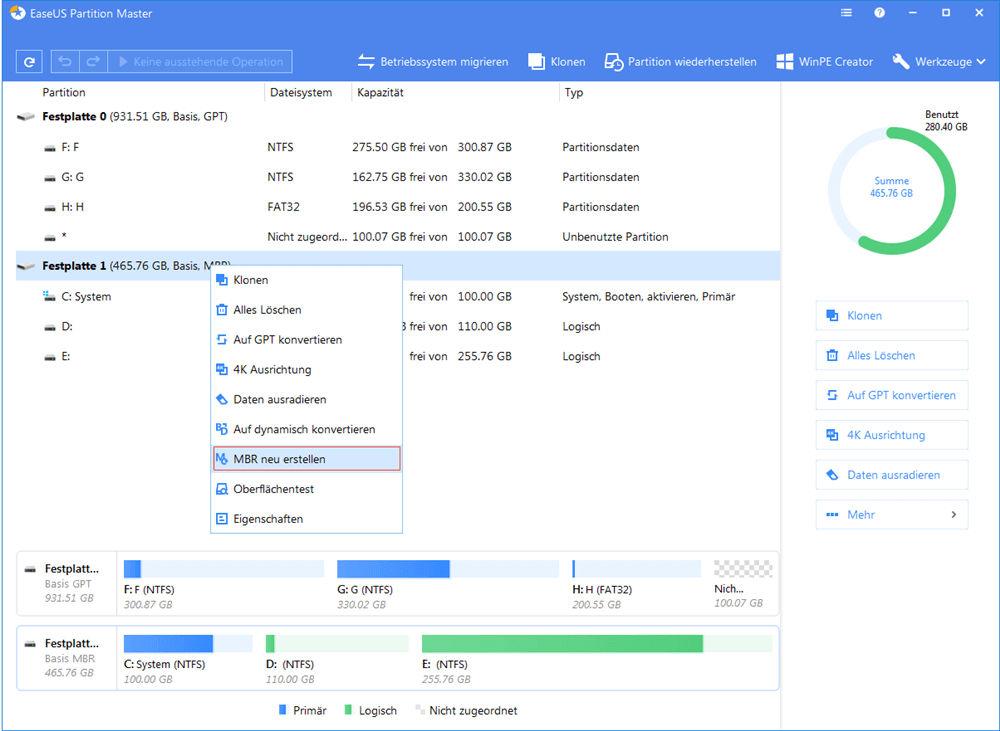1000x731 pixels.
Task: Click the hard drive icon beside Festplatte 0
Action: click(x=26, y=117)
